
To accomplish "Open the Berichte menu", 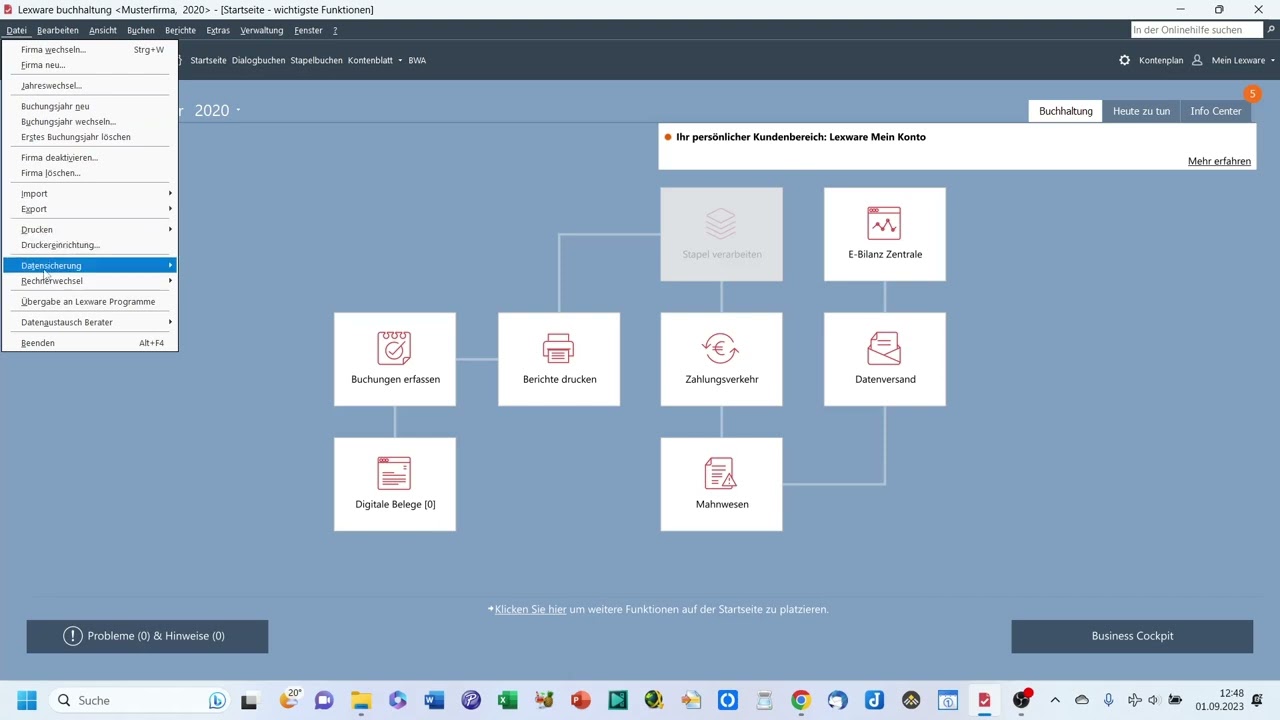I will click(x=180, y=30).
